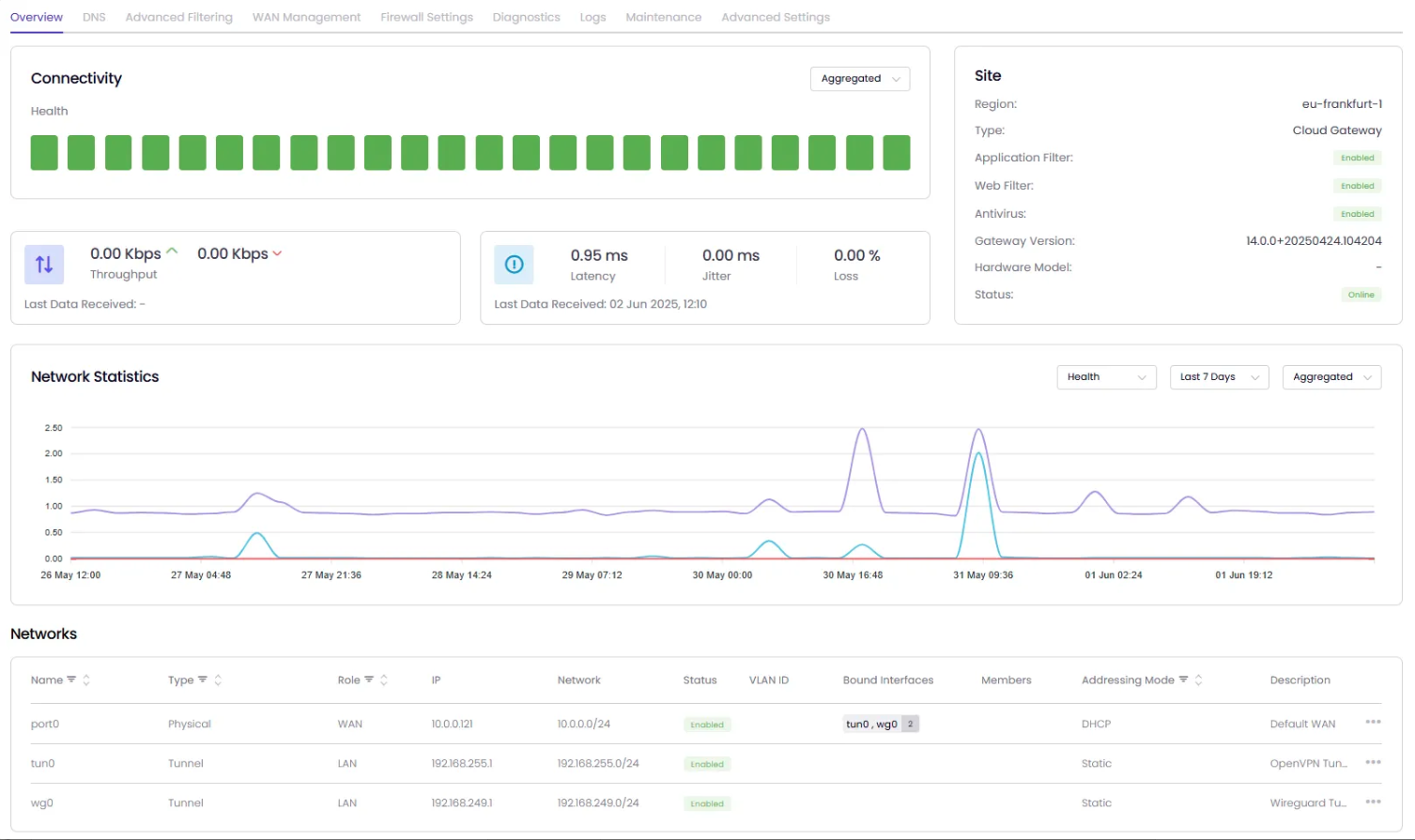Open the Logs tab
Screen dimensions: 1415x840
[x=592, y=17]
